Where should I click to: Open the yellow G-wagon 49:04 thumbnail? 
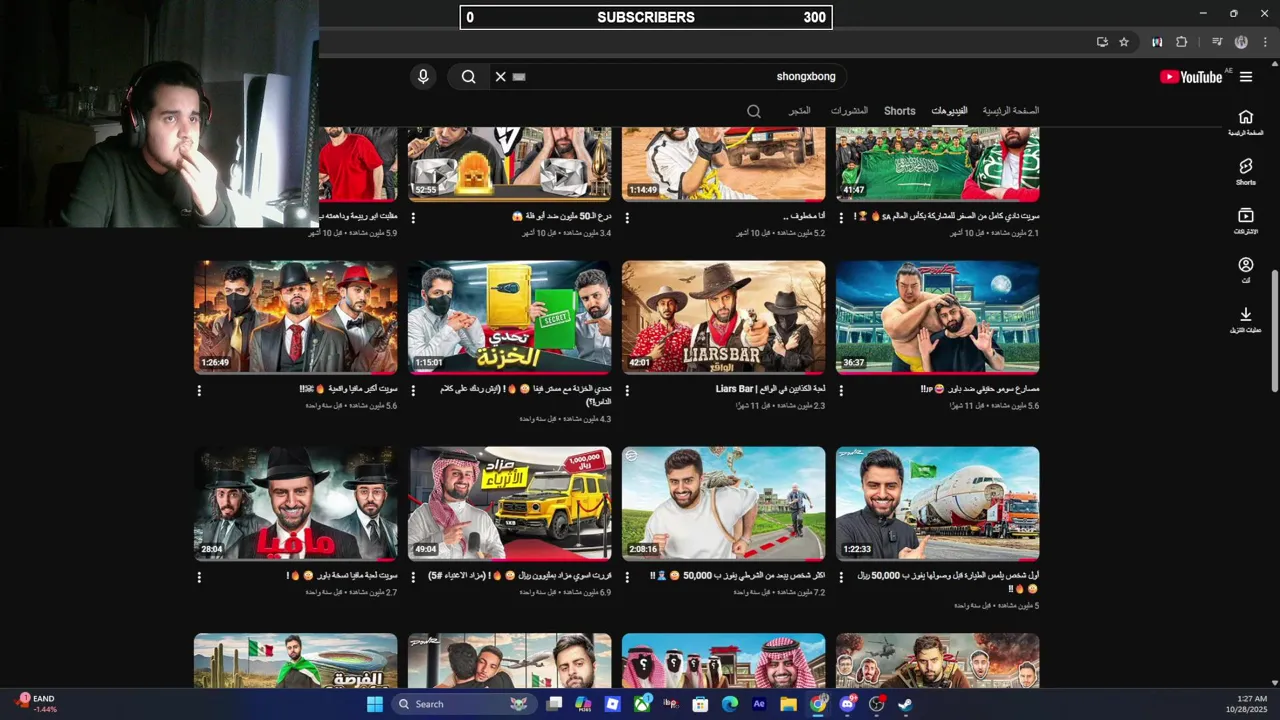(510, 503)
